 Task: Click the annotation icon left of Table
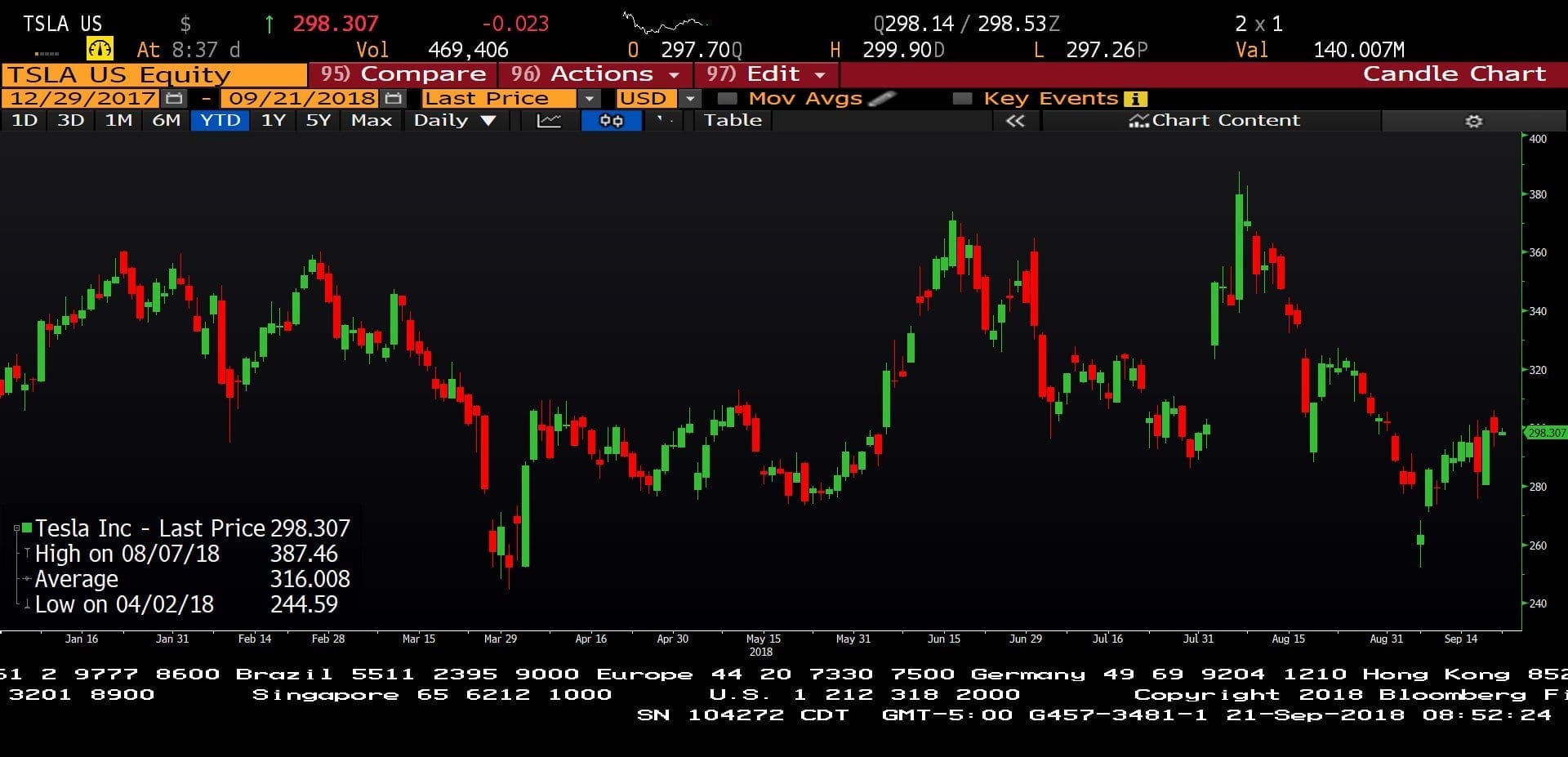tap(666, 121)
